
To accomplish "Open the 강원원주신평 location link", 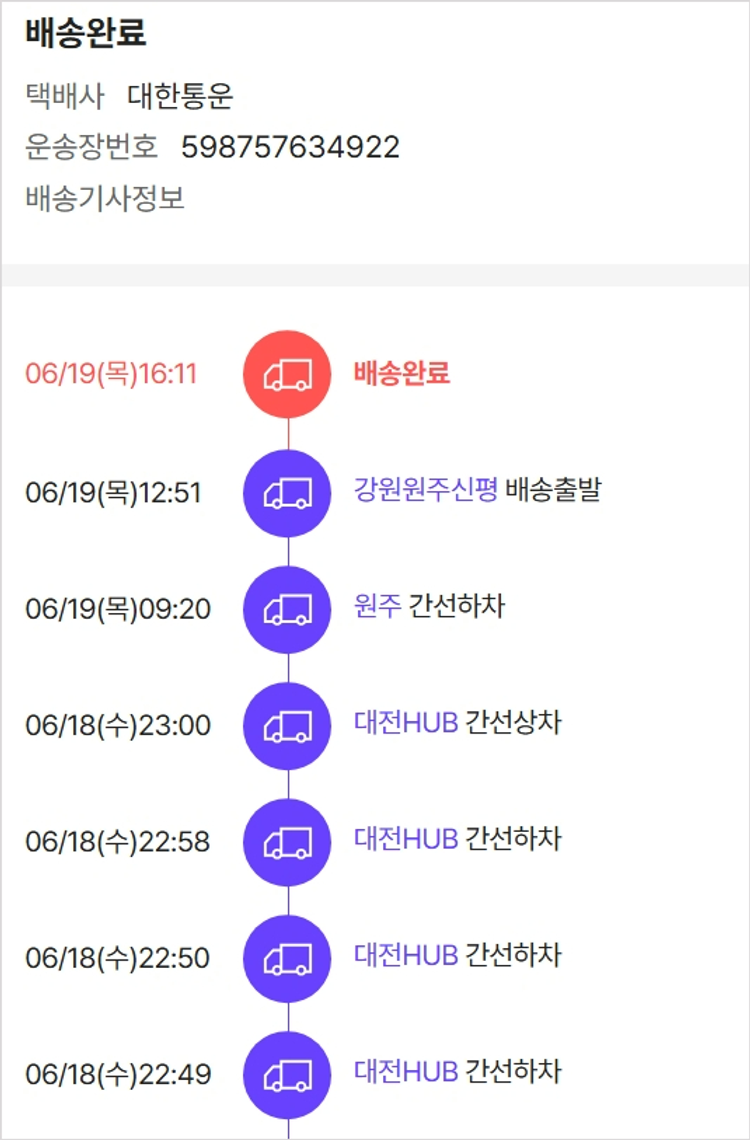I will point(425,490).
